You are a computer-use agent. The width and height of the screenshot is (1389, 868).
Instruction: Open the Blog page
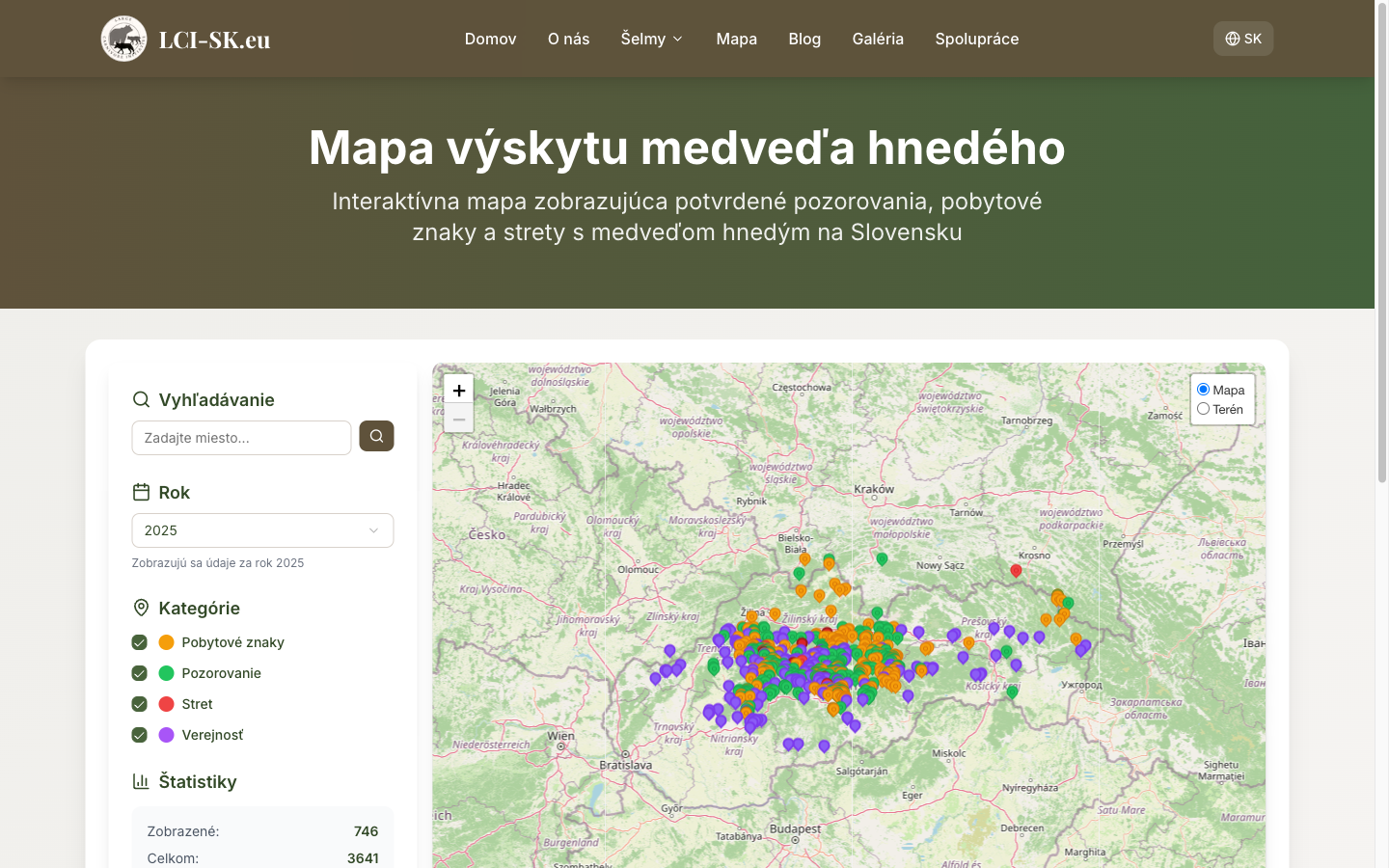tap(804, 39)
